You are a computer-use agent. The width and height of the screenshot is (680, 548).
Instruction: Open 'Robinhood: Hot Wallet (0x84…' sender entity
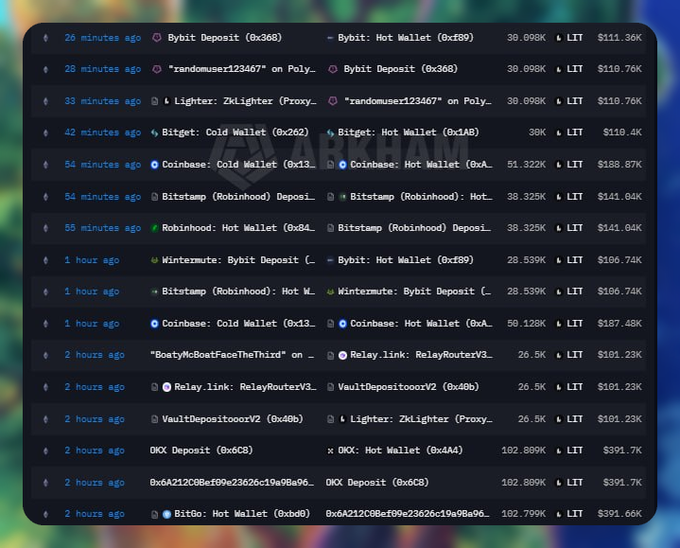pos(239,228)
